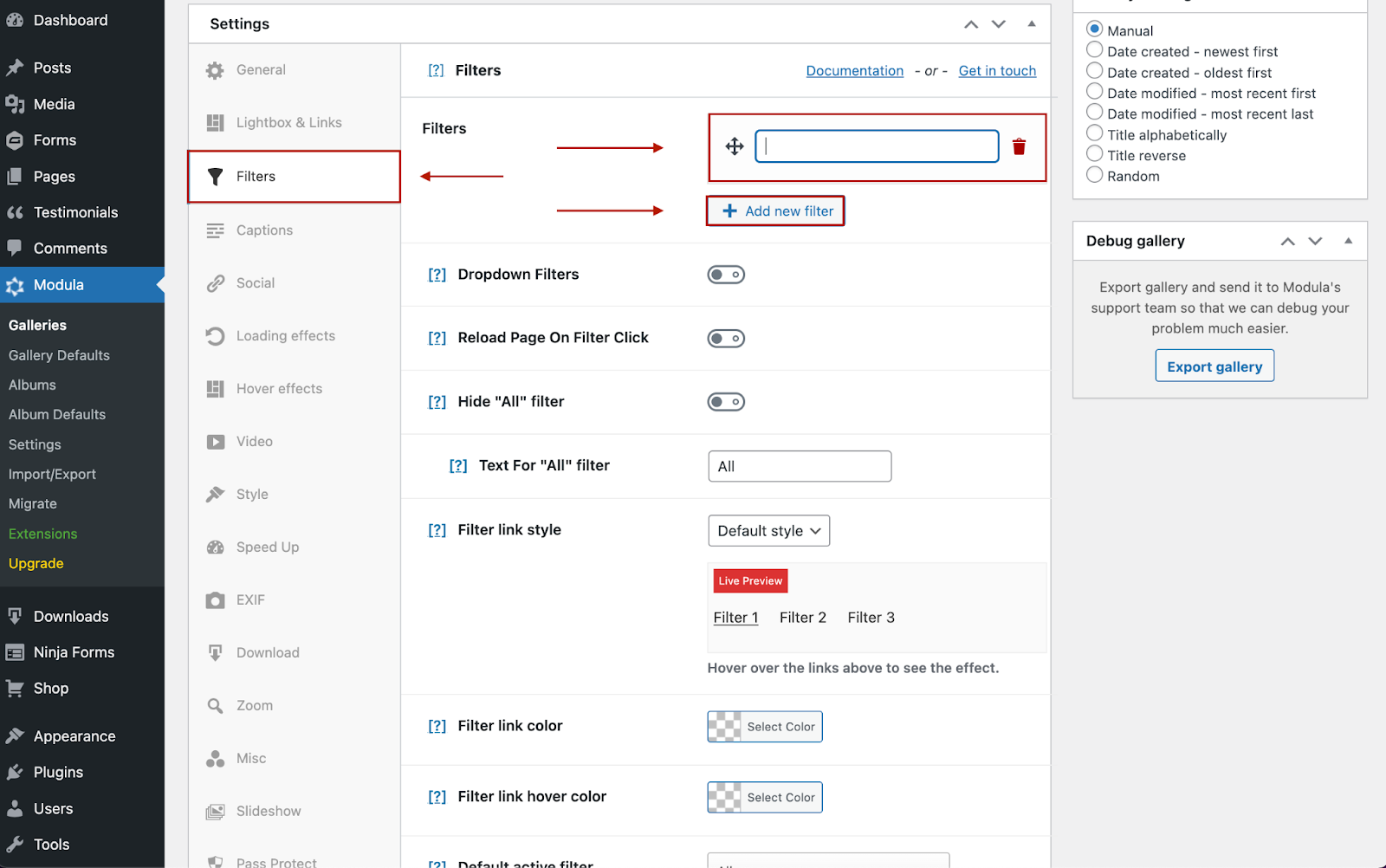The image size is (1386, 868).
Task: Click the Filter 1 preview link
Action: point(736,618)
